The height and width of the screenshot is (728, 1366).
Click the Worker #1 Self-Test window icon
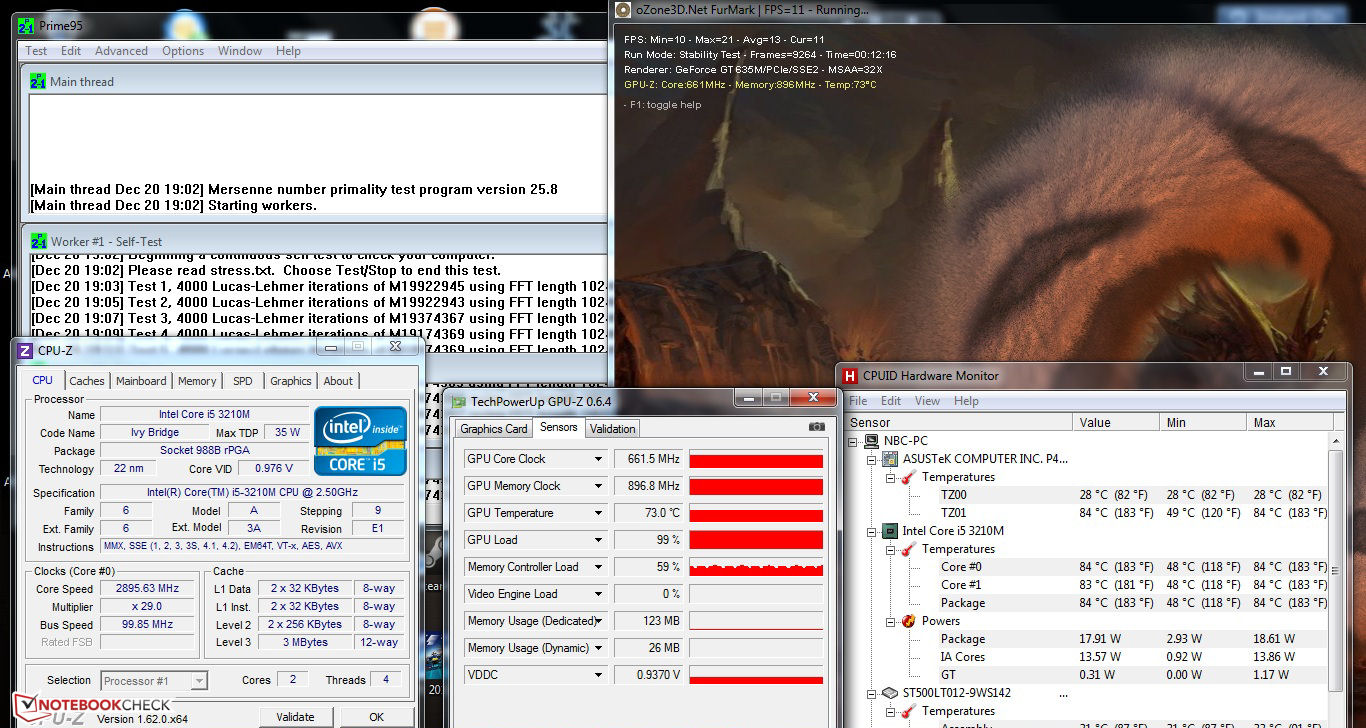[38, 241]
